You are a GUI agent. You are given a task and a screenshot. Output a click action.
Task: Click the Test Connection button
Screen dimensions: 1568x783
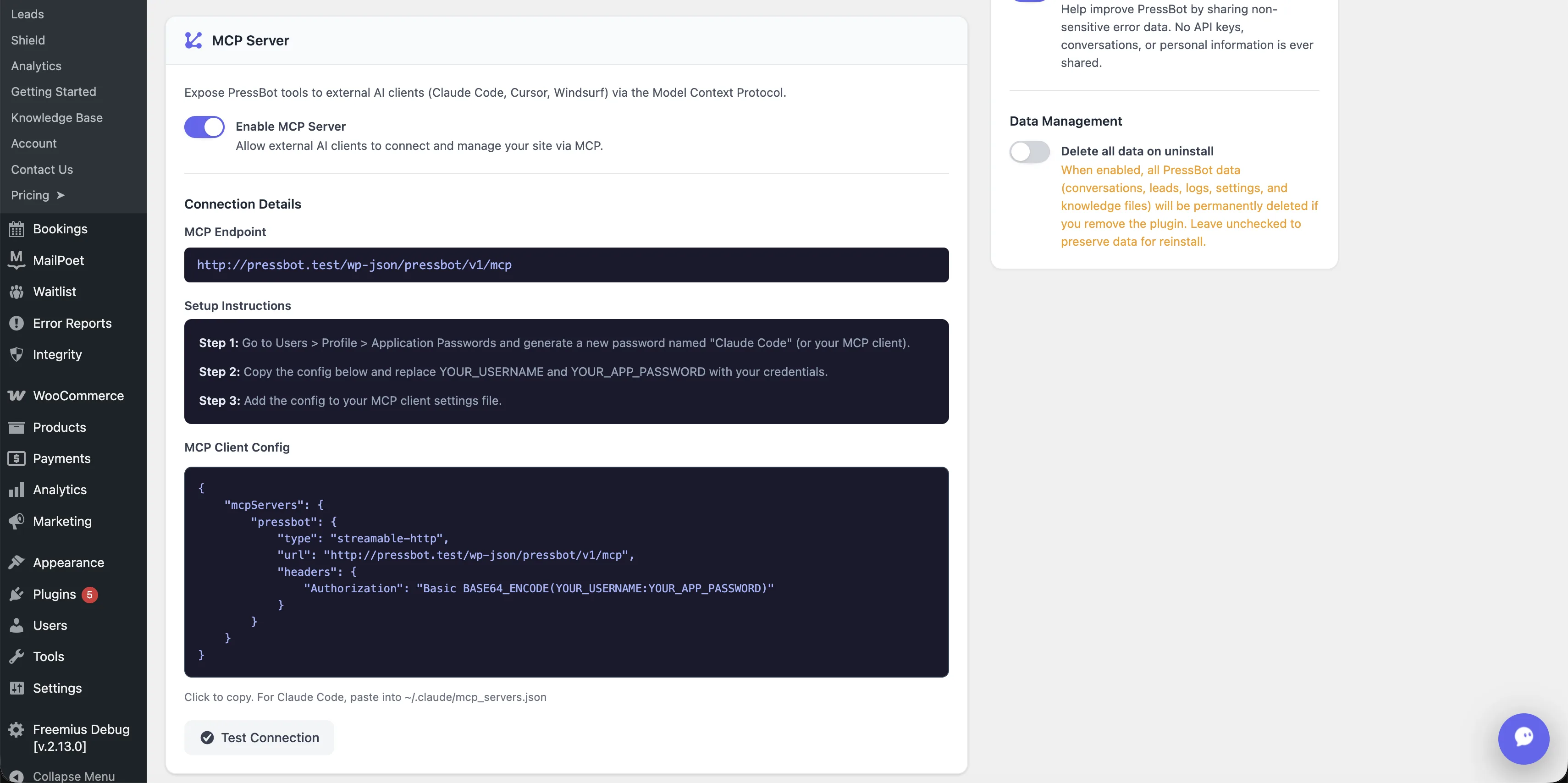[x=259, y=737]
